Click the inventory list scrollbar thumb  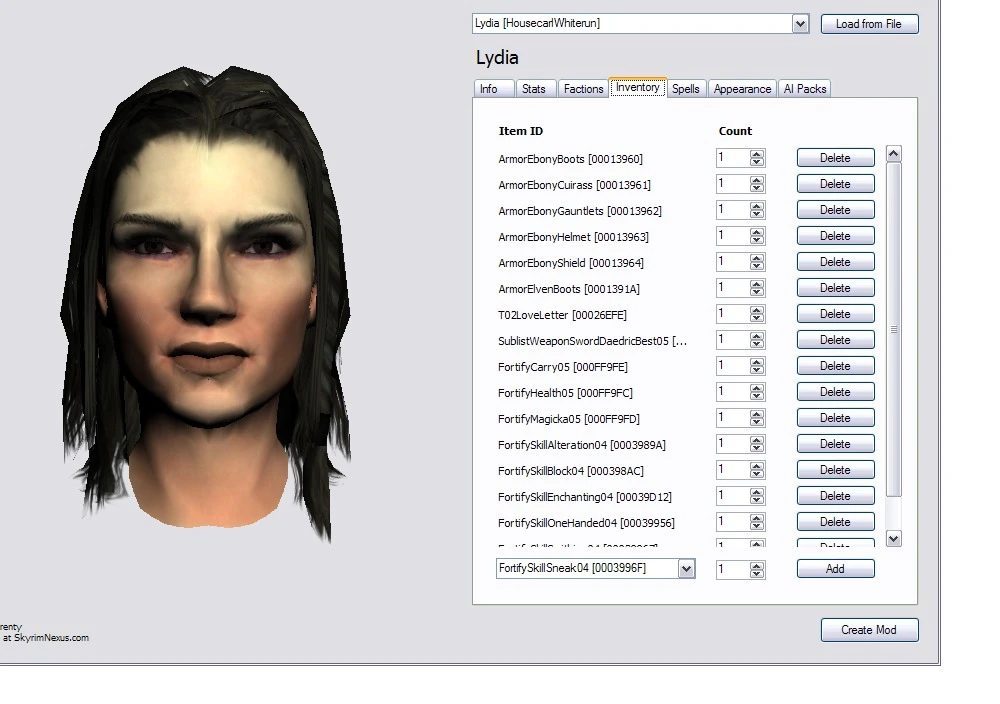pyautogui.click(x=894, y=330)
